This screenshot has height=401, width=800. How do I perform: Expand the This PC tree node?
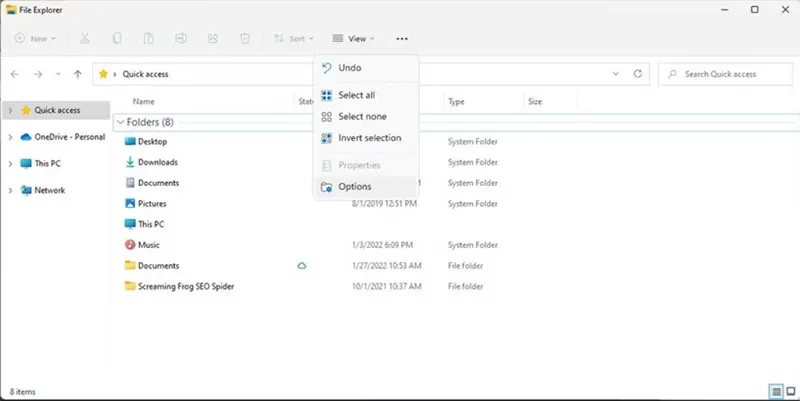coord(10,163)
